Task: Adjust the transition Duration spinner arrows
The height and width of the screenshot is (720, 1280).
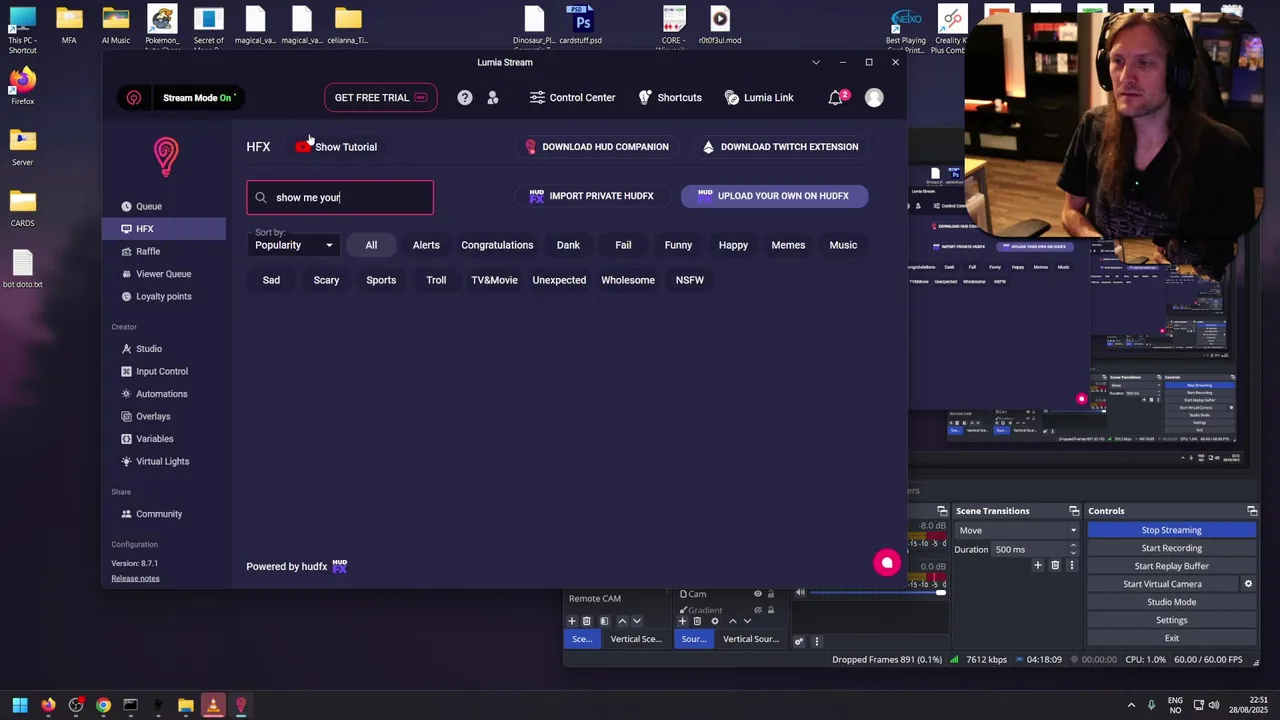Action: tap(1074, 550)
